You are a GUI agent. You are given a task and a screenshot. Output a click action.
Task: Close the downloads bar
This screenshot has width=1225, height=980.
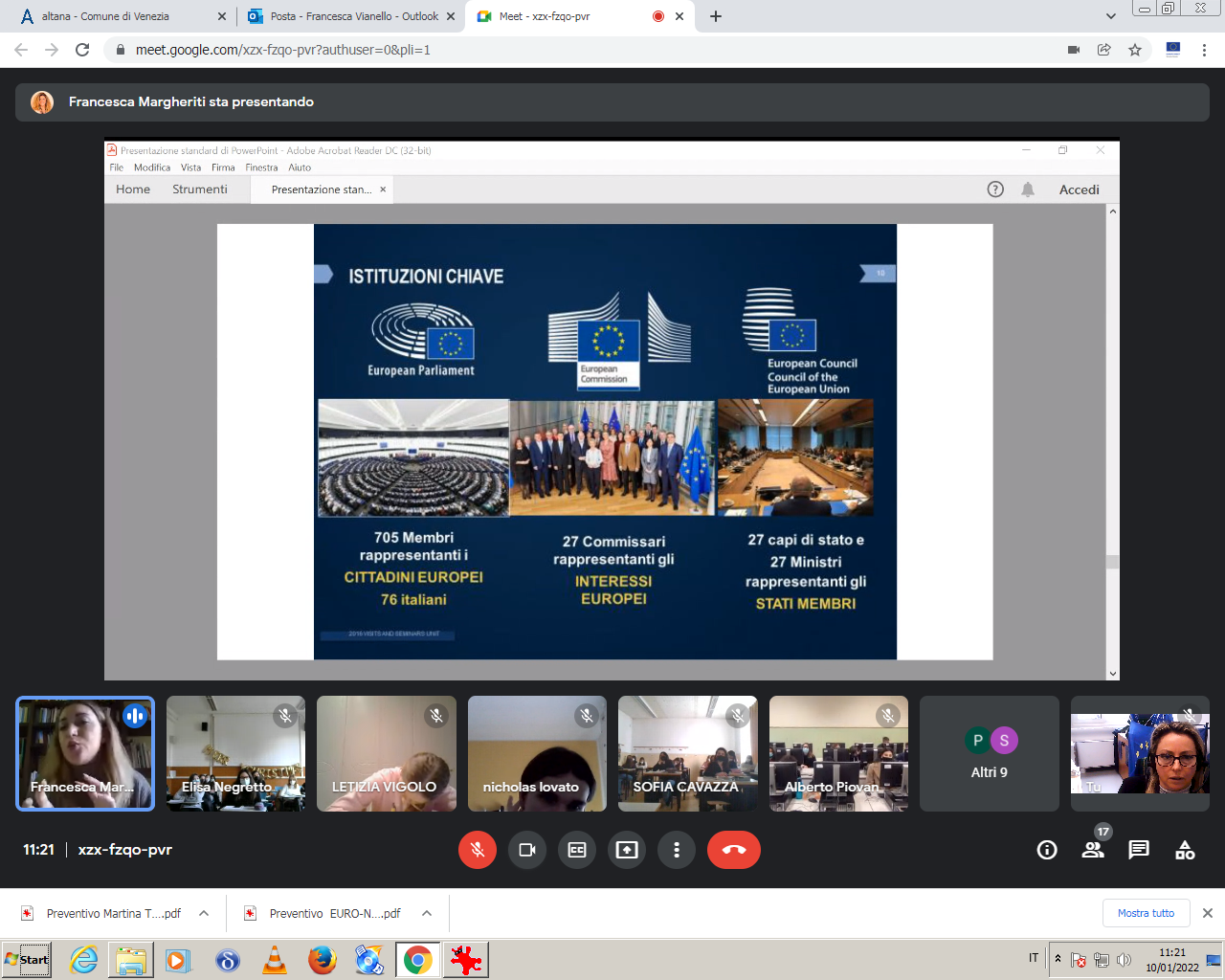click(x=1208, y=913)
